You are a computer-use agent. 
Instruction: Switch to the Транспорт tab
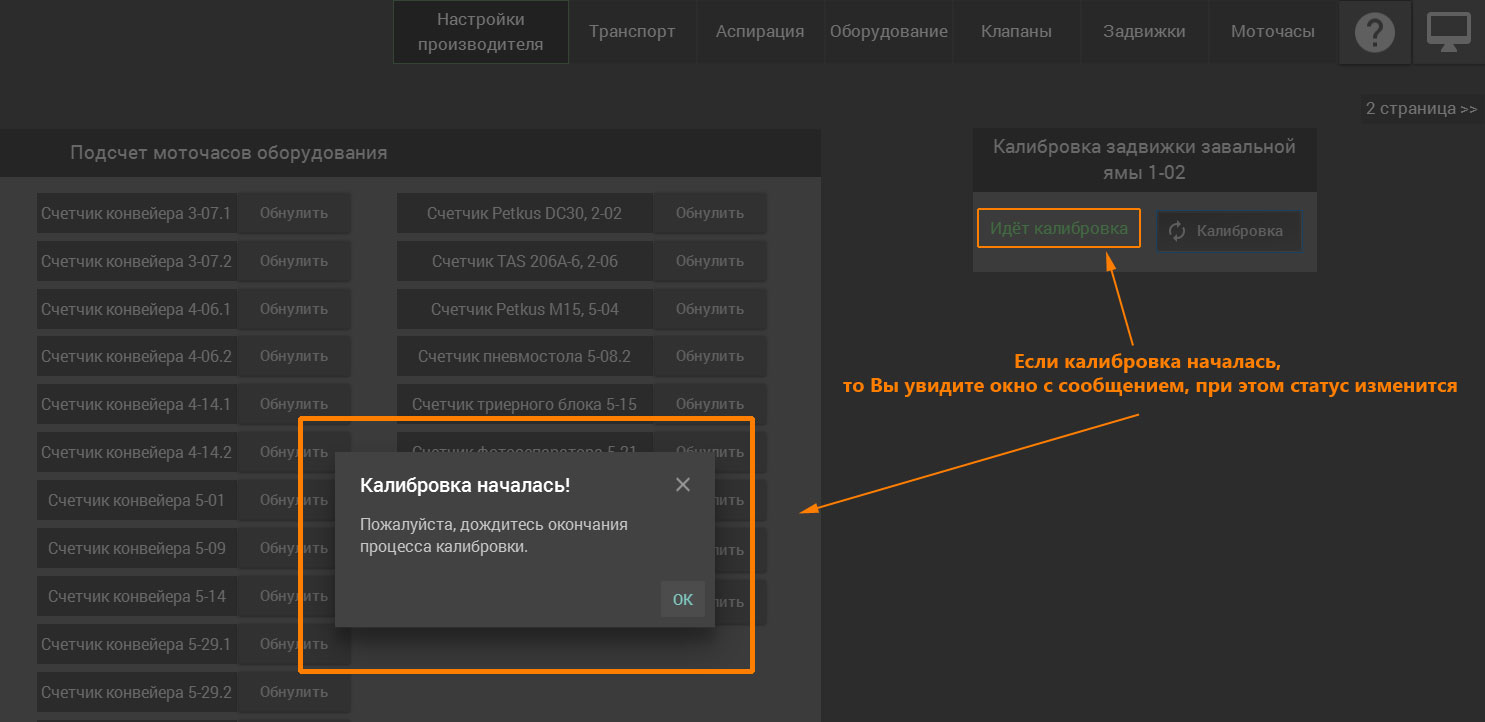632,32
